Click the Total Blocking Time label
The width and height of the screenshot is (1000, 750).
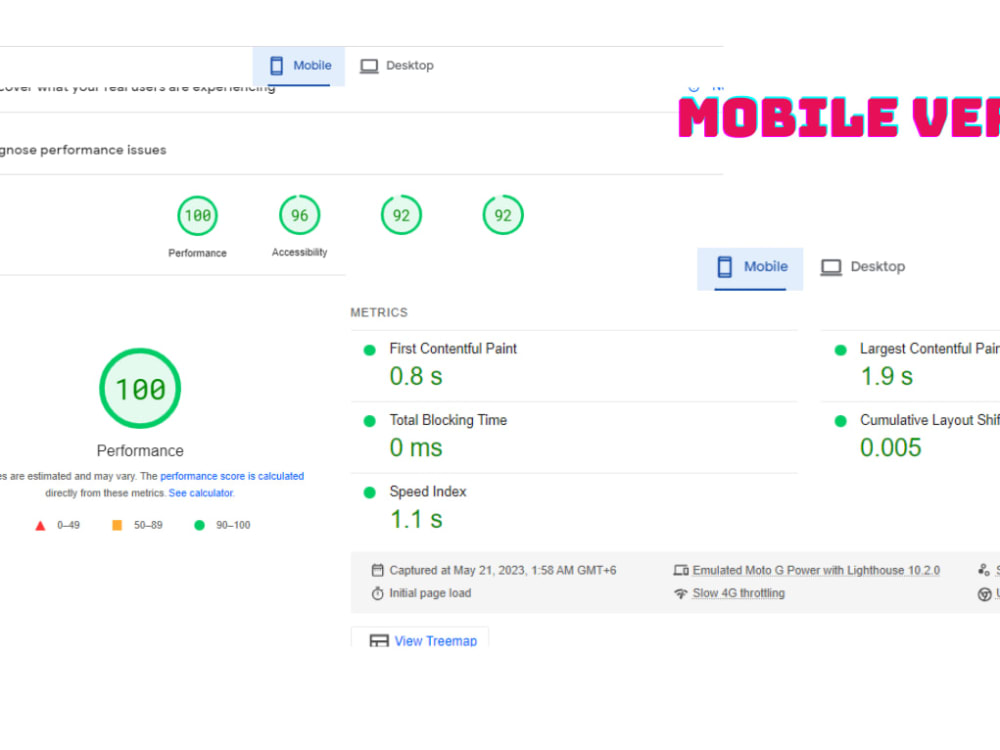click(448, 420)
